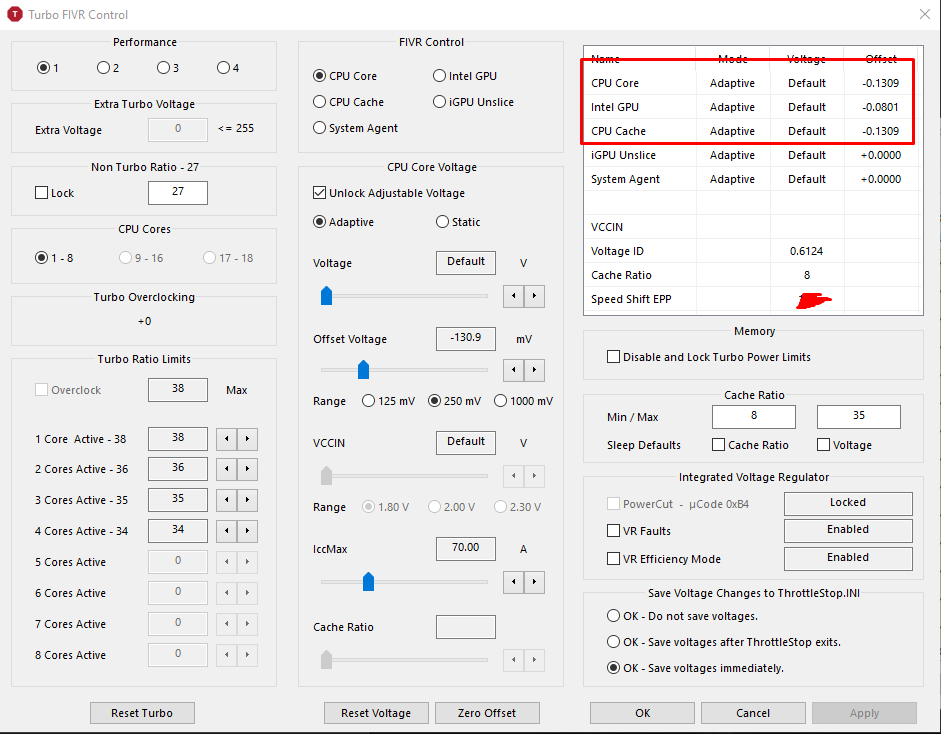Increase IccMax with right arrow
941x734 pixels.
coord(534,582)
